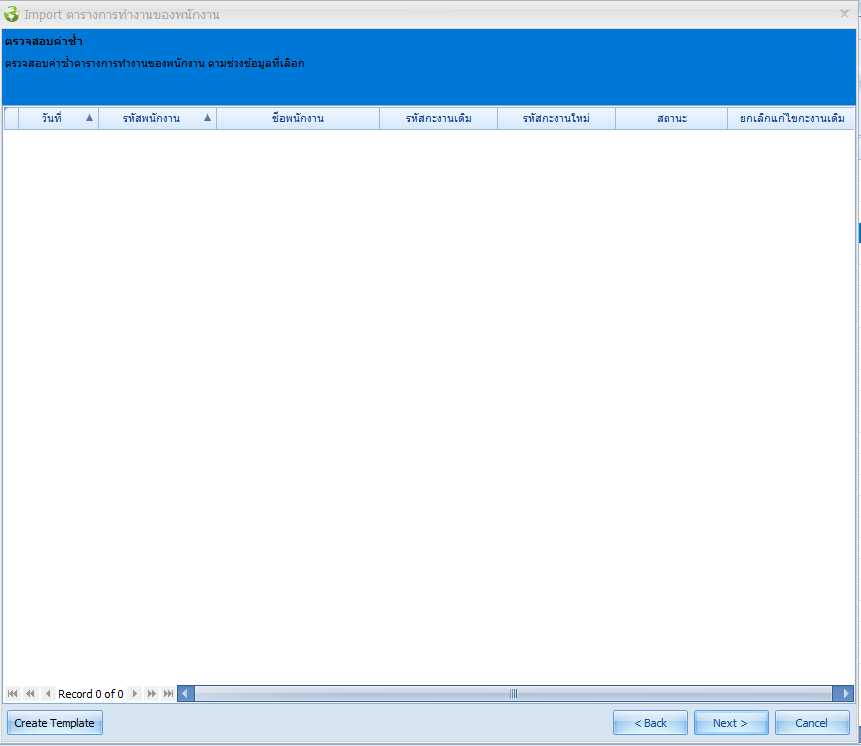Sort by วันที่ column header
861x746 pixels.
(x=59, y=118)
